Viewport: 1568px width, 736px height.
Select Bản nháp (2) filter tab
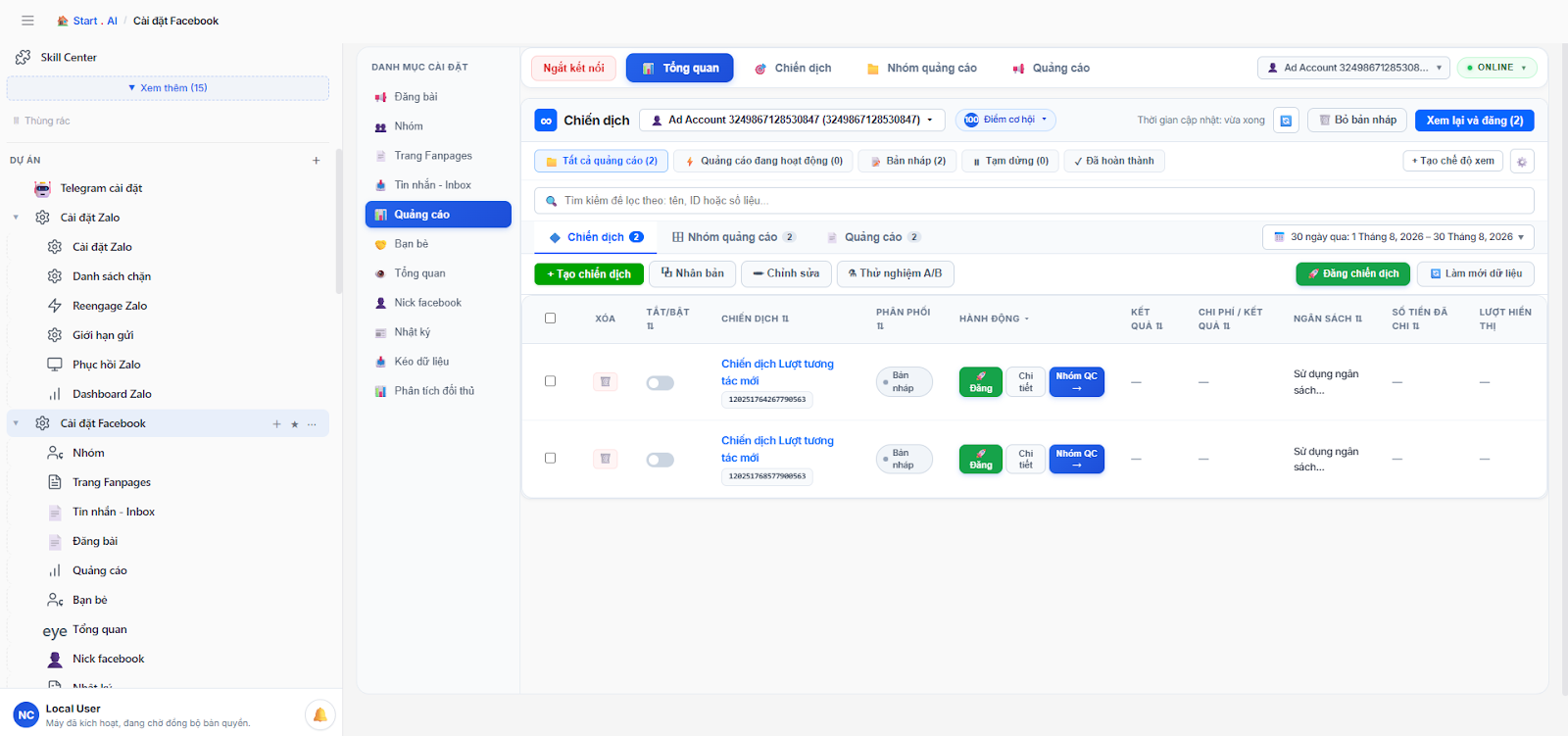pos(907,161)
